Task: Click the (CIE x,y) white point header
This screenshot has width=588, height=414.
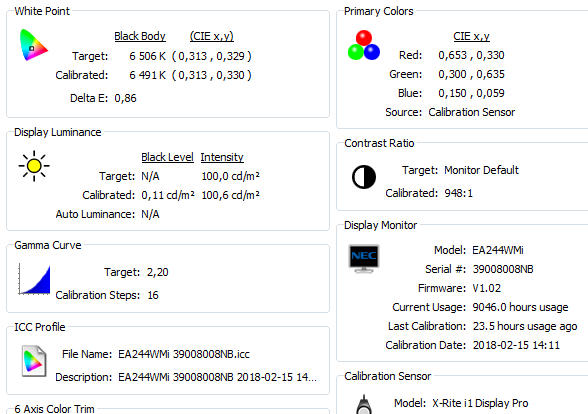Action: click(x=212, y=36)
